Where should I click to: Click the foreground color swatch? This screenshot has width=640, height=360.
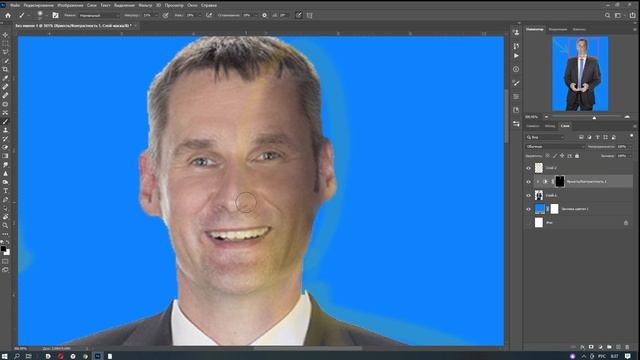click(x=4, y=249)
